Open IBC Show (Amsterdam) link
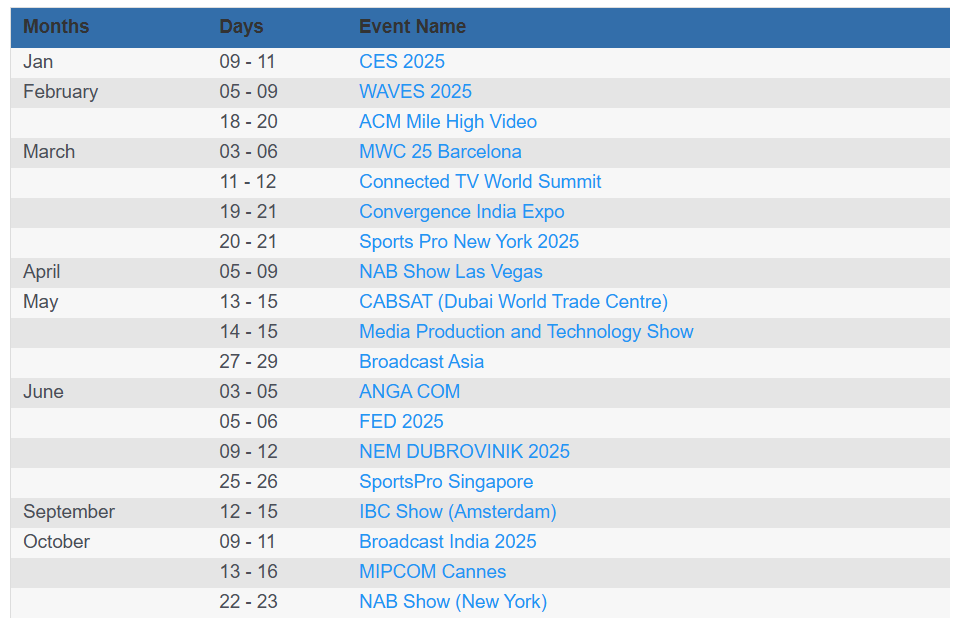This screenshot has height=627, width=958. (x=458, y=511)
